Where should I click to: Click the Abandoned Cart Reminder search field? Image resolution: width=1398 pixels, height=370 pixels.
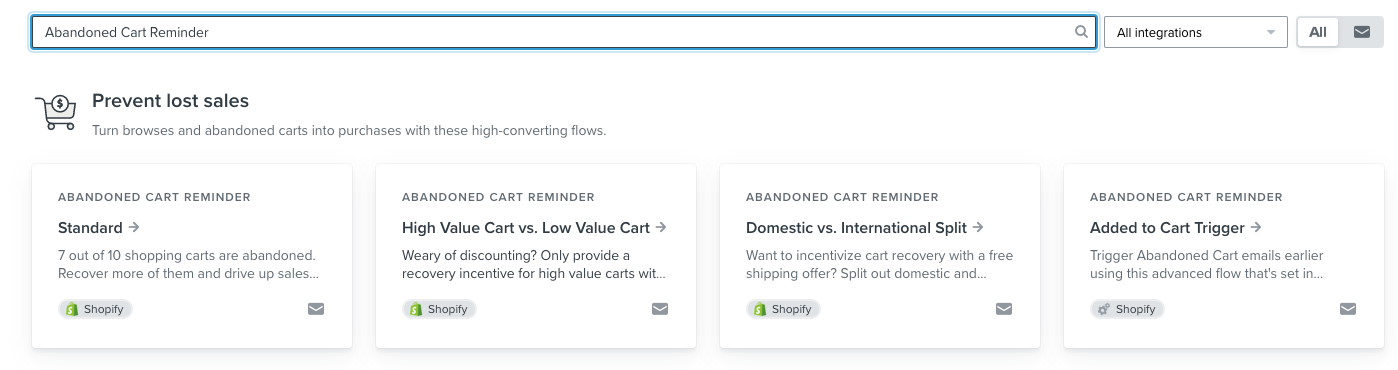pos(564,32)
